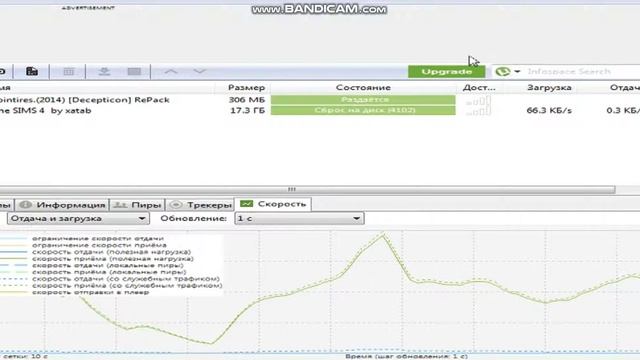Viewport: 640px width, 360px height.
Task: Switch to the Пиры tab
Action: pos(138,204)
